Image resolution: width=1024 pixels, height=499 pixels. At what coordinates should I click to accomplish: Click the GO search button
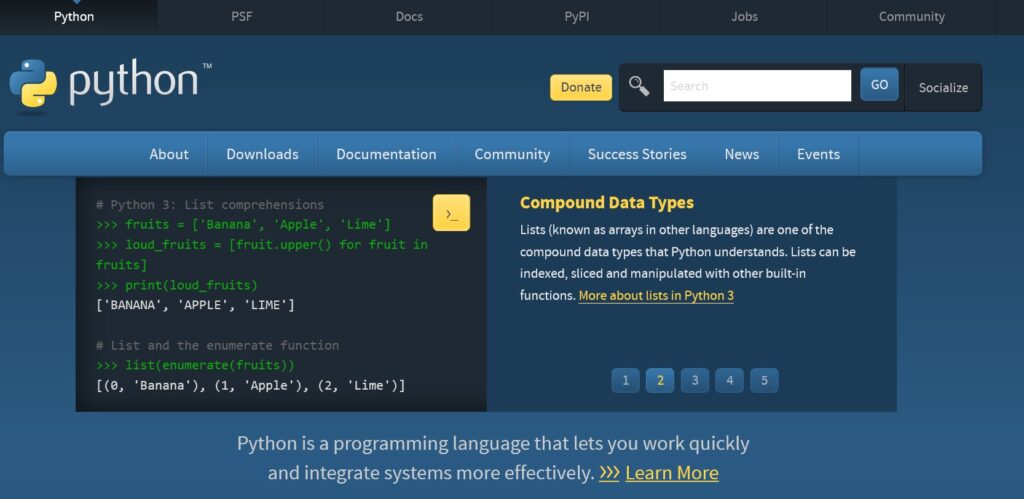(x=879, y=85)
